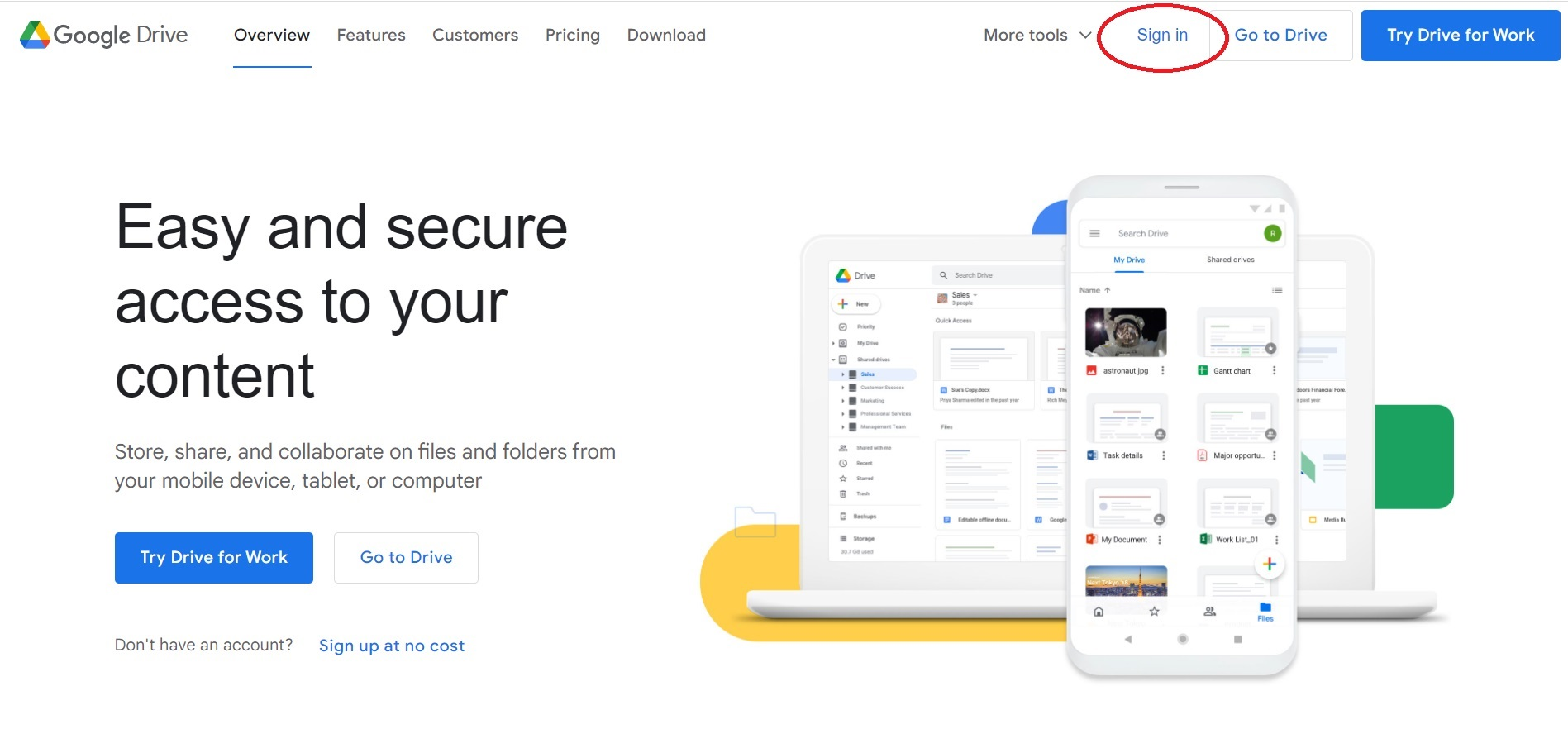Tap the shared people icon in phone bar
The image size is (1568, 729).
pos(1209,612)
